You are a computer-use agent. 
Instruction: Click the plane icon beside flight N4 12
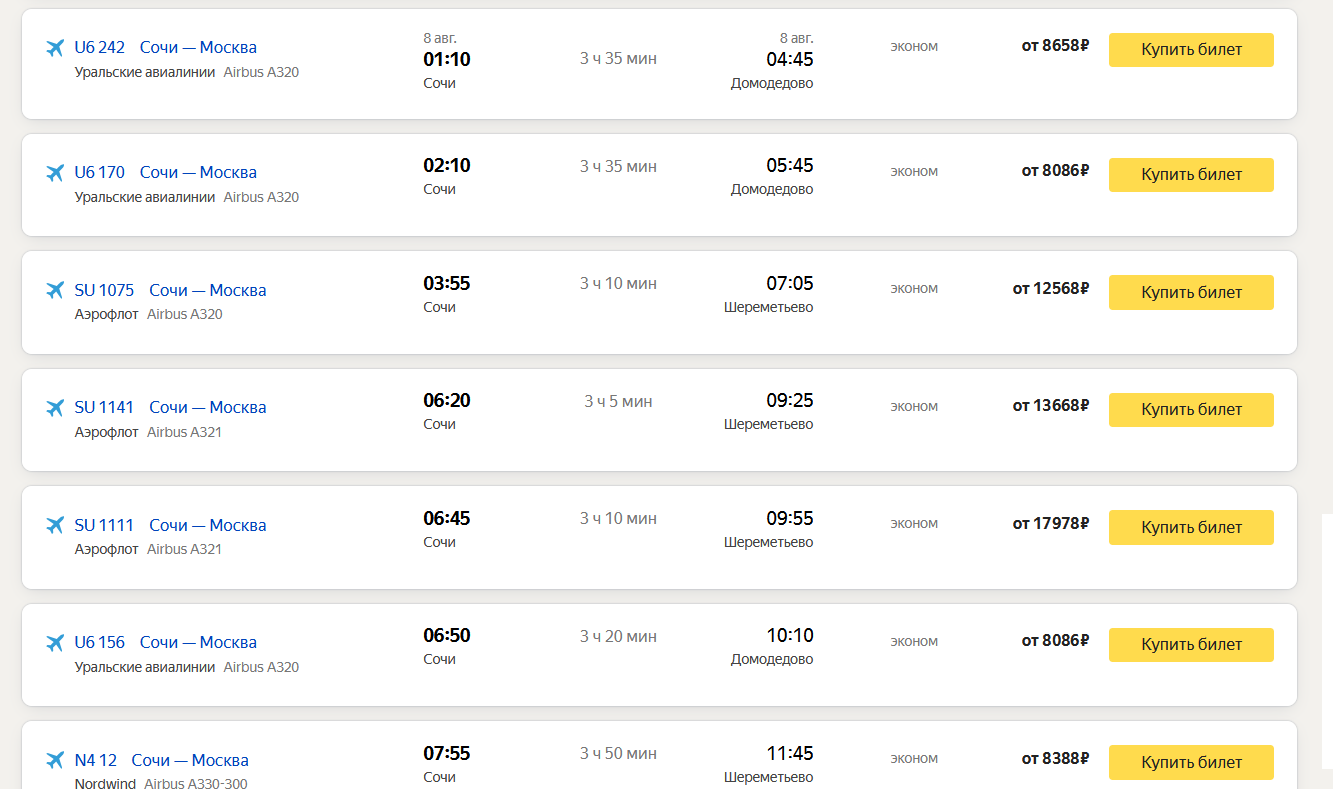click(x=55, y=761)
